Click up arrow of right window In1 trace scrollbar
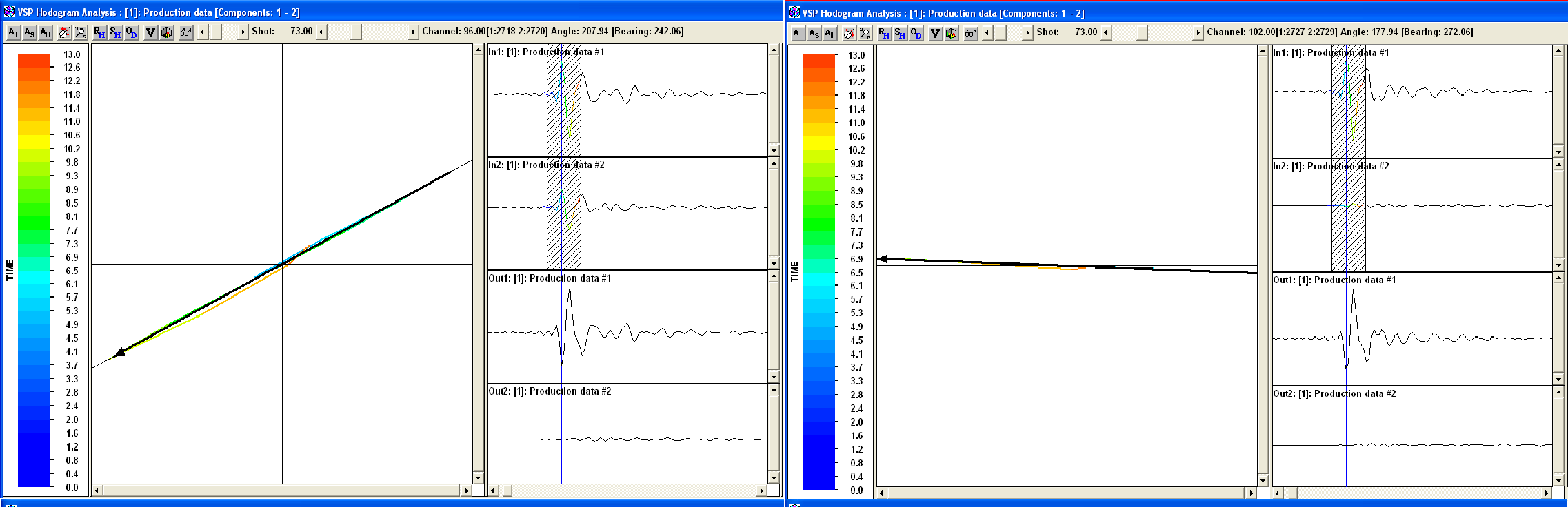 tap(1558, 51)
